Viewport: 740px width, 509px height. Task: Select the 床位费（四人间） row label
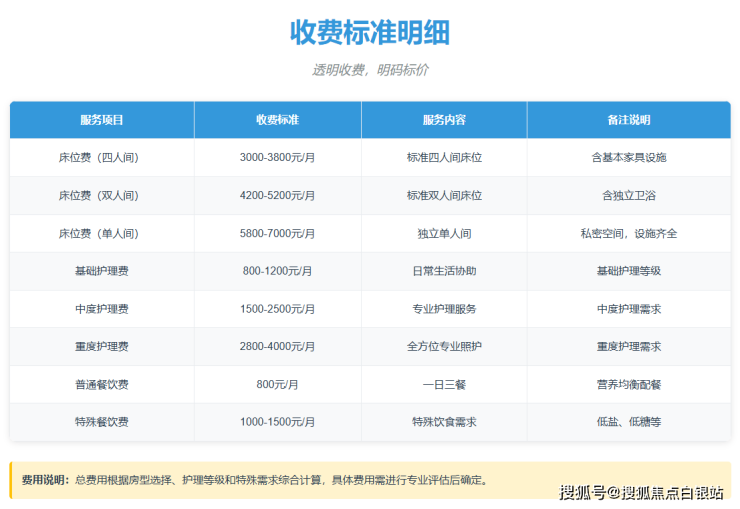tap(102, 158)
